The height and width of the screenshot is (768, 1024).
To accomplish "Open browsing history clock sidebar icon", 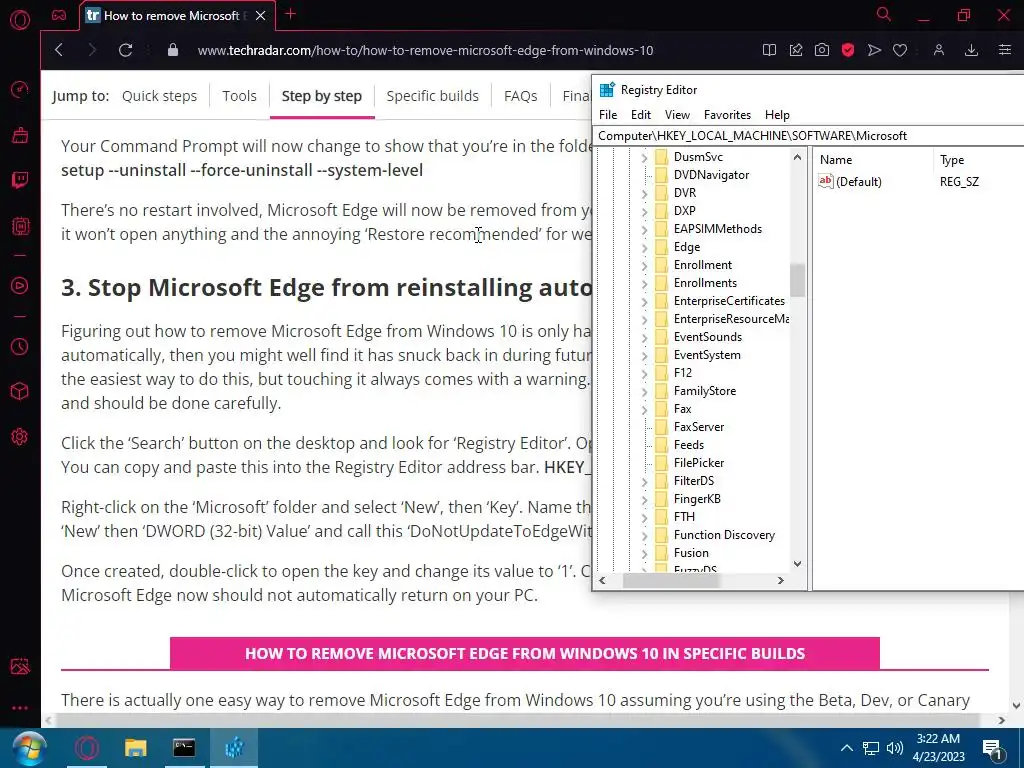I will click(20, 346).
